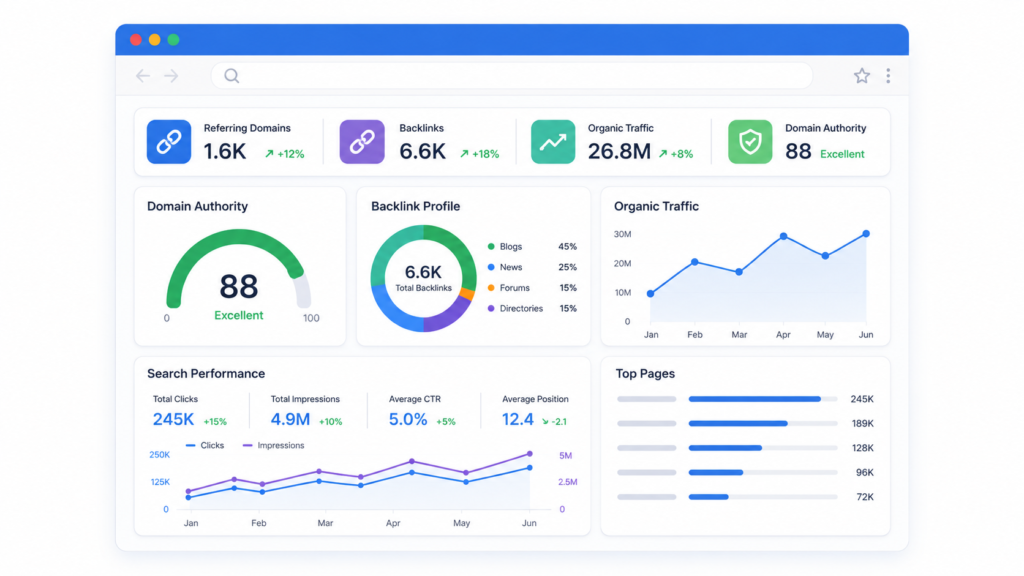Screen dimensions: 1024x576
Task: Click the Search Performance card title
Action: 206,374
